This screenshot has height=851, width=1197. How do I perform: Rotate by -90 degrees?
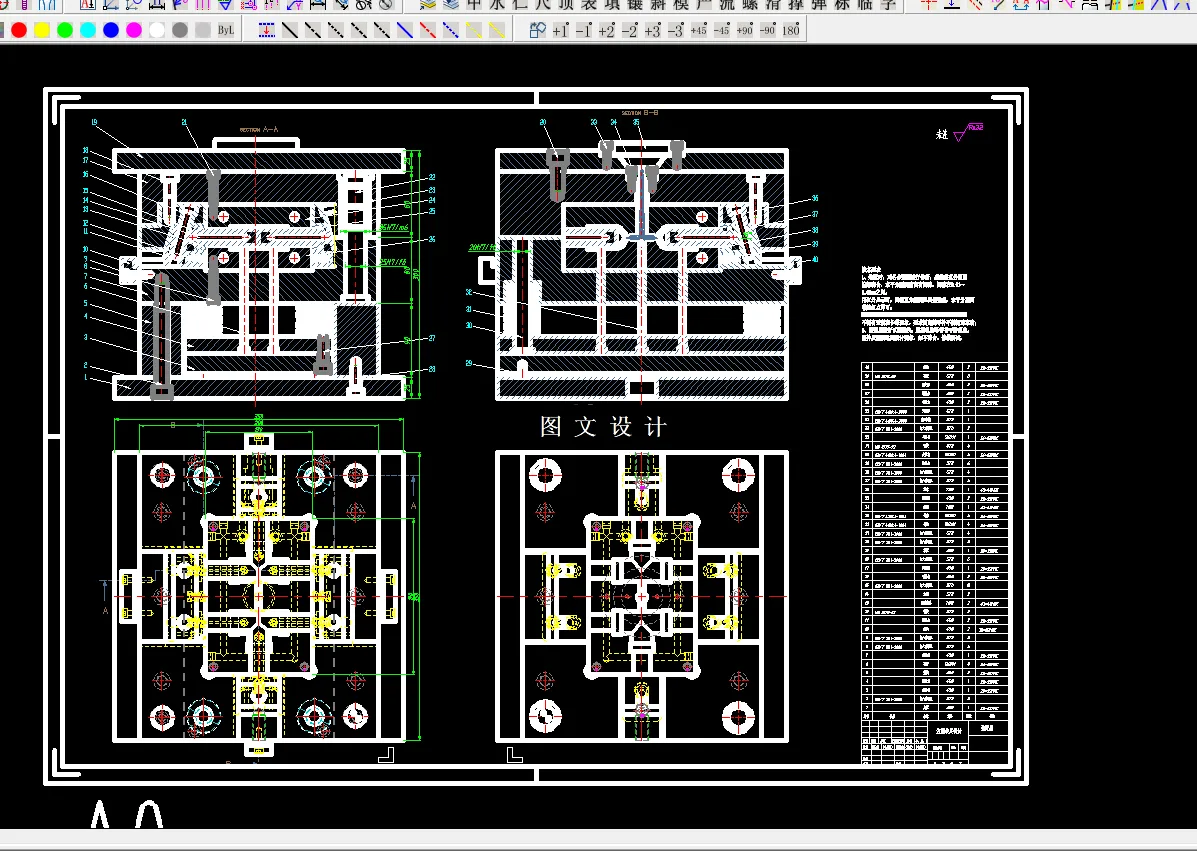(x=767, y=30)
